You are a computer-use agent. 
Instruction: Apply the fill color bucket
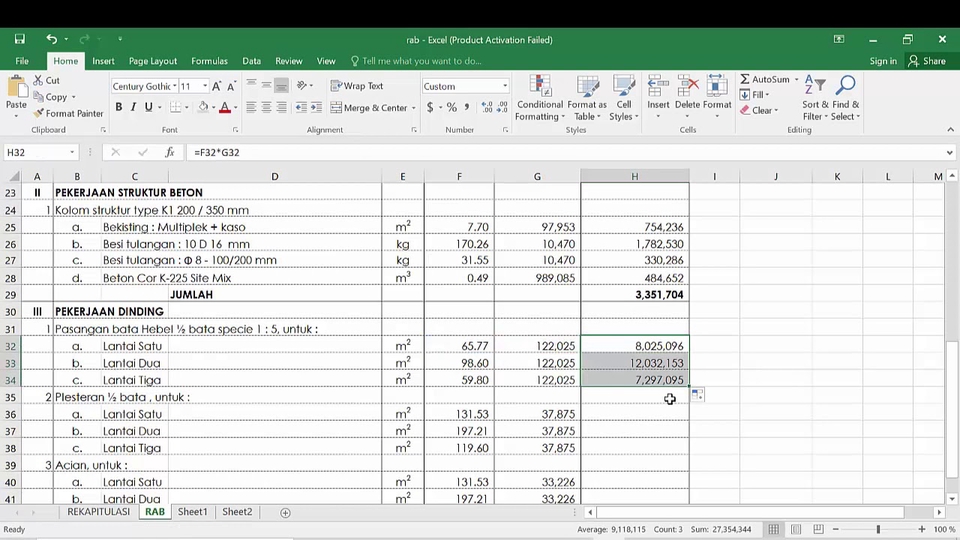click(203, 108)
